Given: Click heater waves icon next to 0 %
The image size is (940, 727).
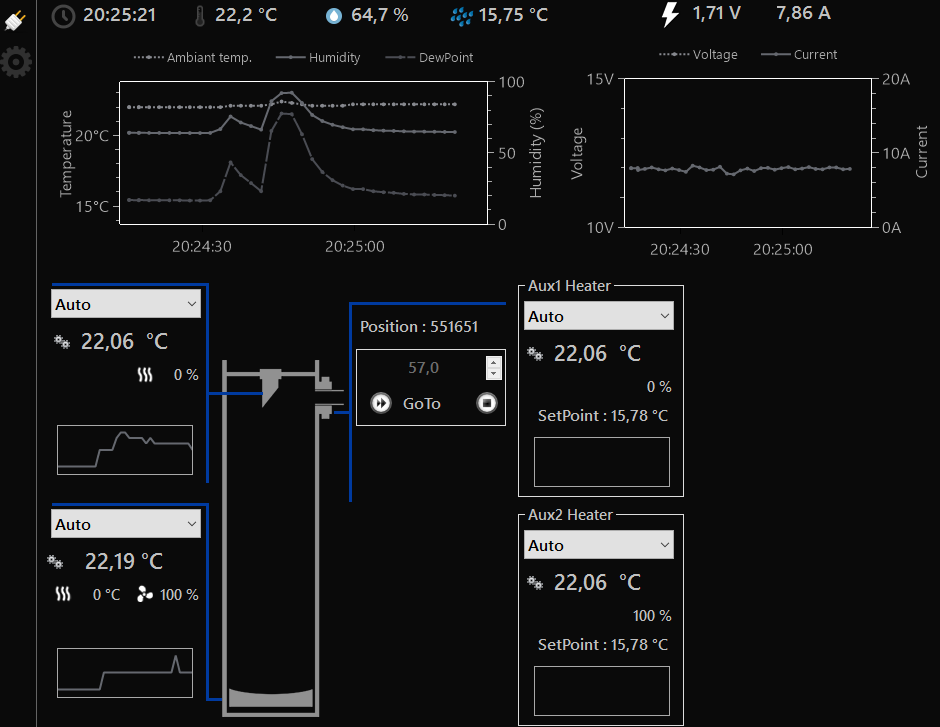Looking at the screenshot, I should coord(145,375).
